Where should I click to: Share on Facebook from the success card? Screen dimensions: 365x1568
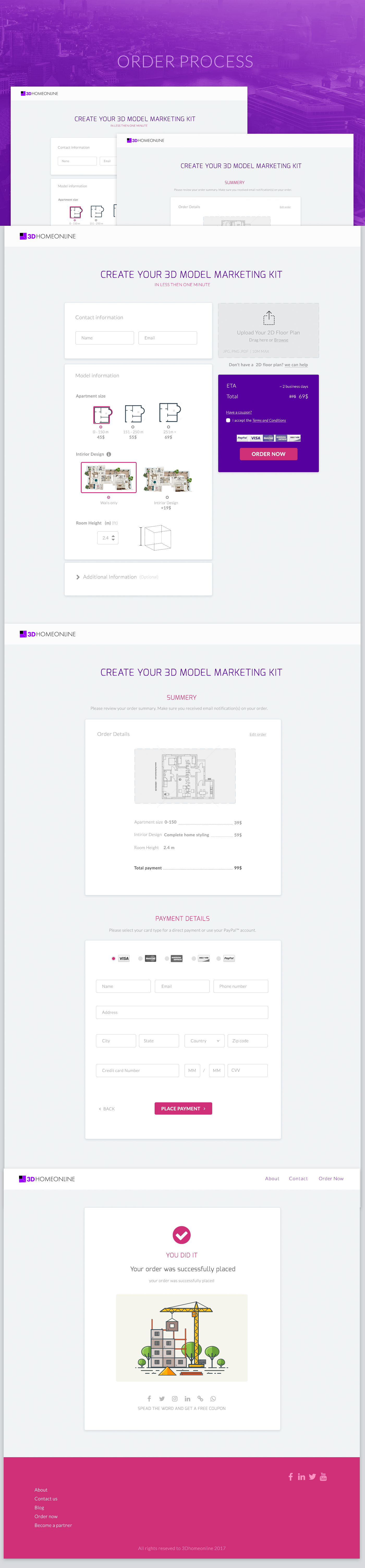149,1398
